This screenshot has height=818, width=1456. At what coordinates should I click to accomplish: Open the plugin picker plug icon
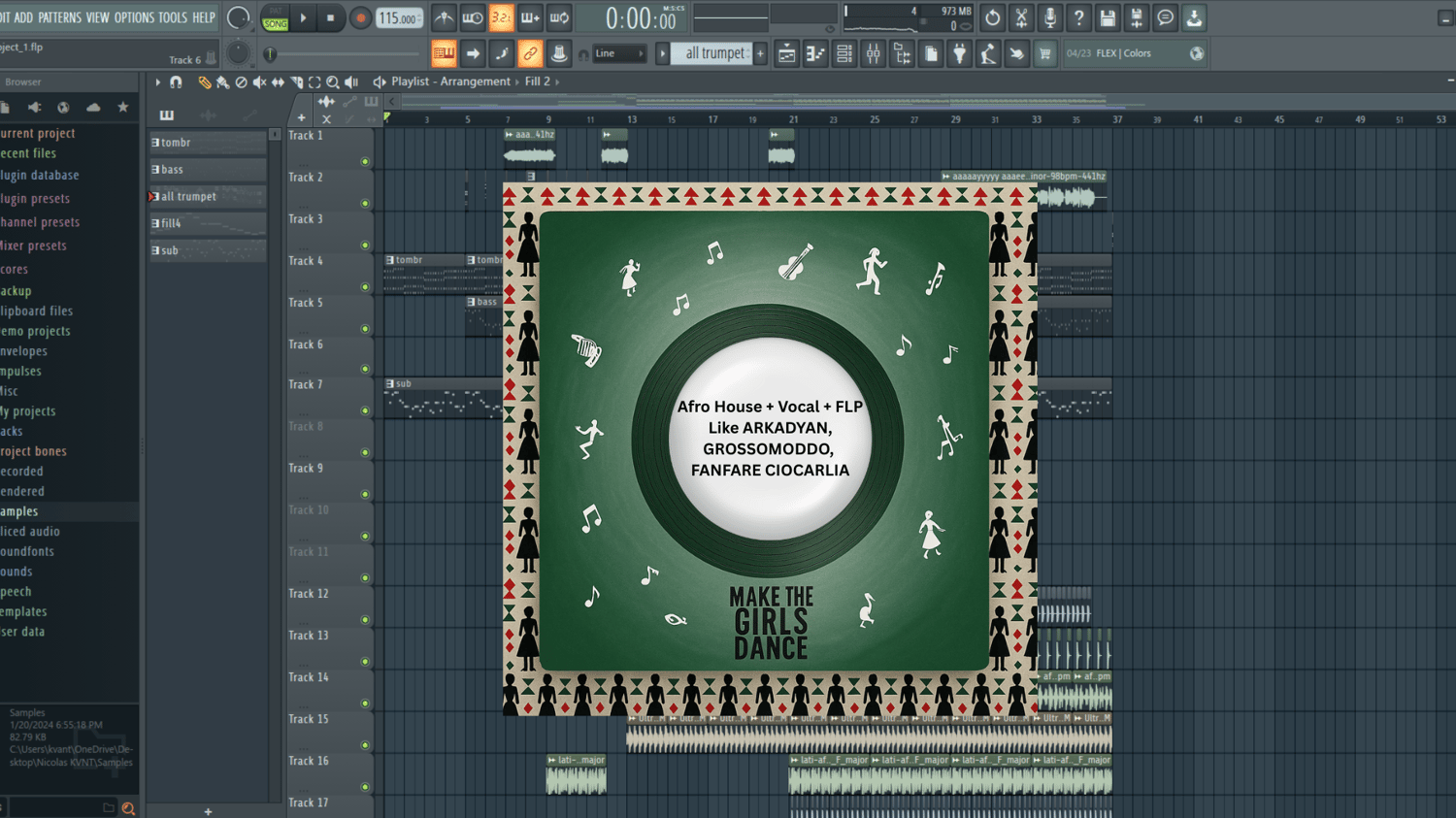(959, 54)
